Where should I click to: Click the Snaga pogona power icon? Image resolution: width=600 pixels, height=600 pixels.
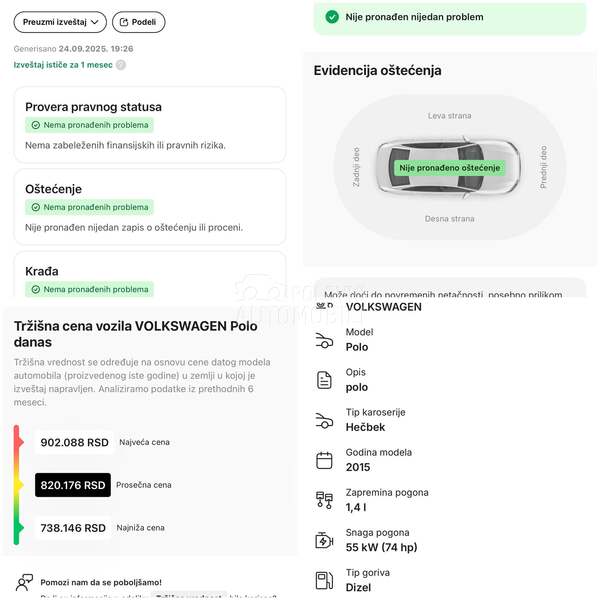coord(324,540)
